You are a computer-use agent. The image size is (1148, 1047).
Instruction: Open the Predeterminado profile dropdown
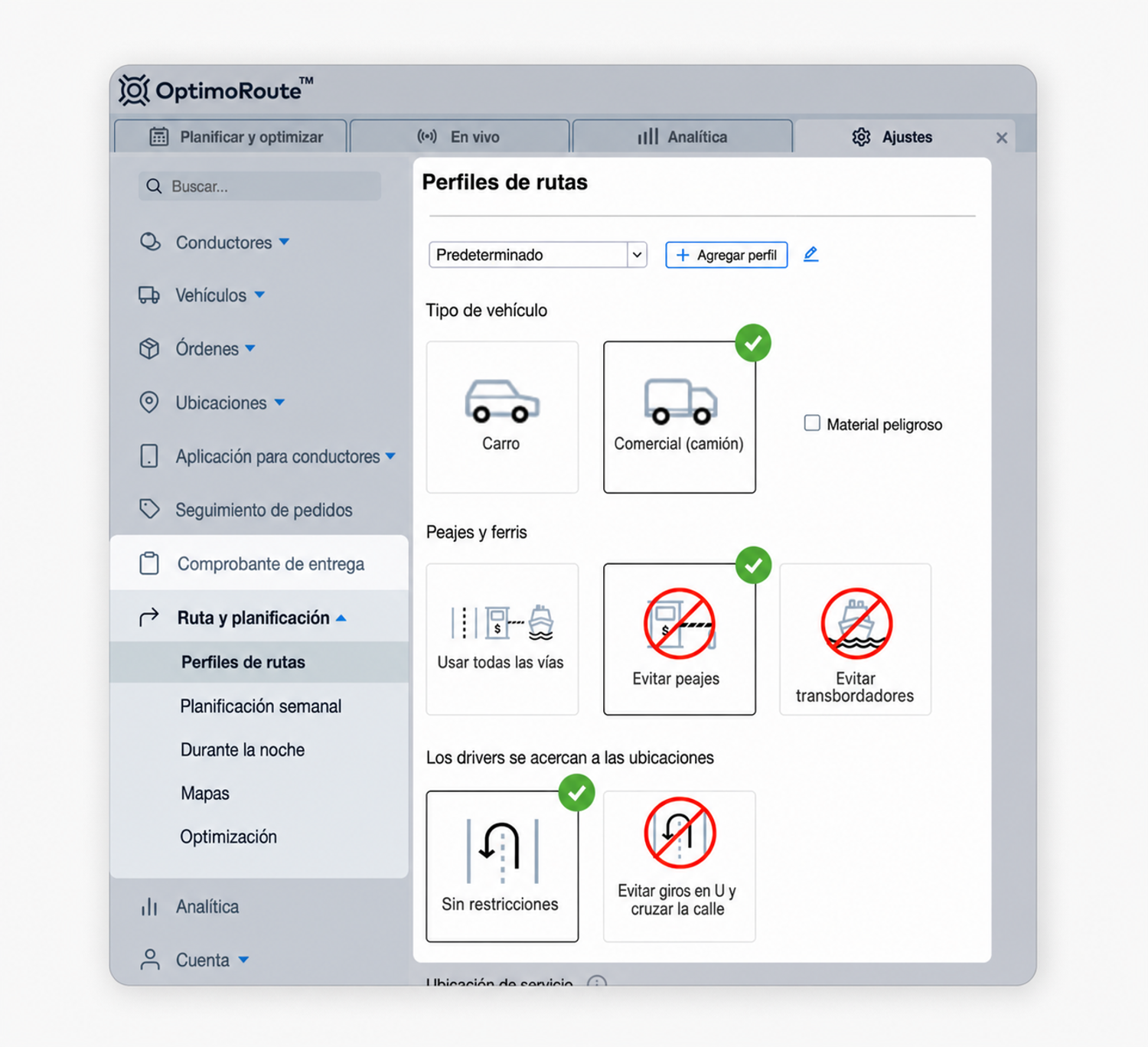pyautogui.click(x=538, y=255)
